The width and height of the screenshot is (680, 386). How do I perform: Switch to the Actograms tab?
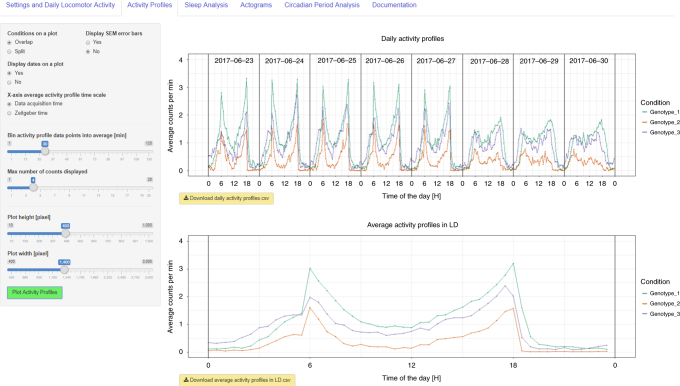pyautogui.click(x=256, y=5)
